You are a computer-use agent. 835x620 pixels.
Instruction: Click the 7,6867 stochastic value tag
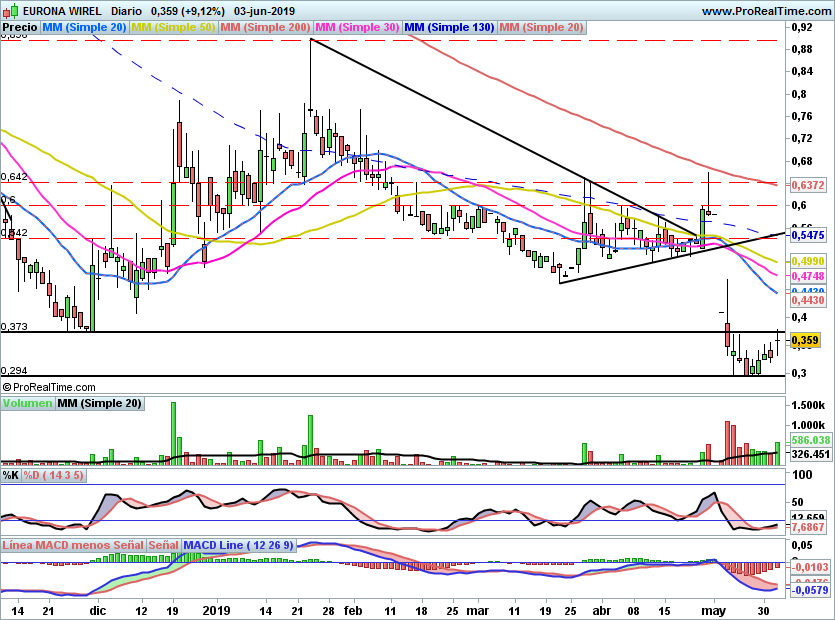808,527
